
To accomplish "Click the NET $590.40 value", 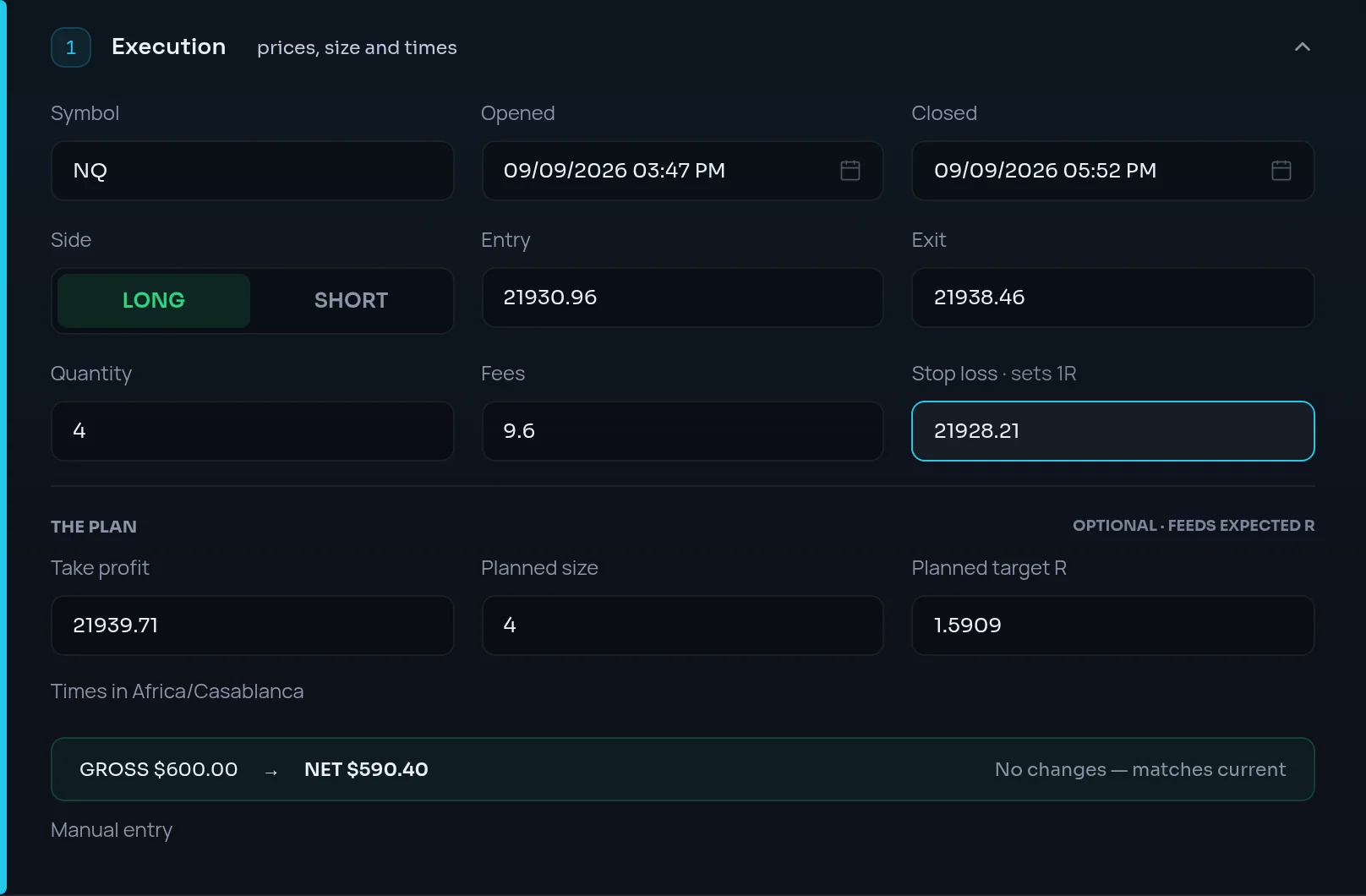I will [x=366, y=769].
